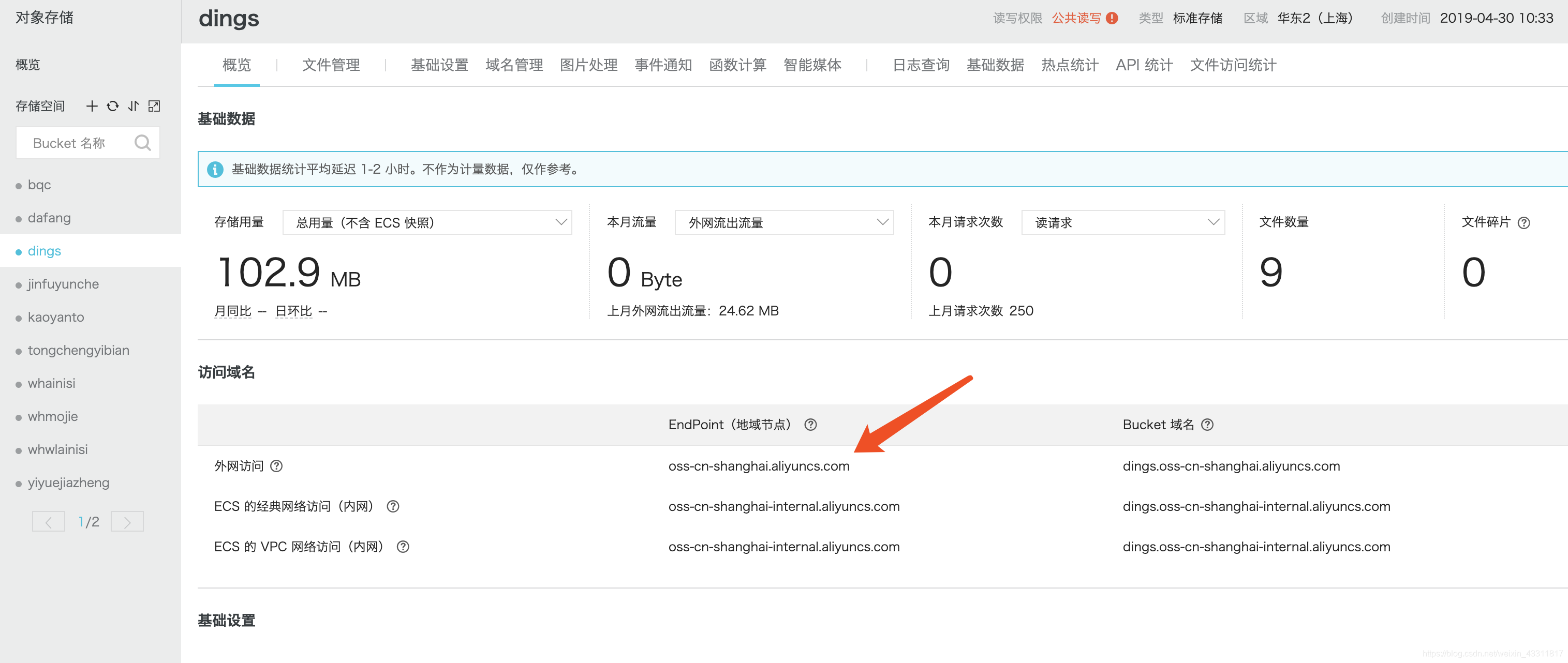Click the 公共读写 permission label
This screenshot has height=663, width=1568.
pyautogui.click(x=1076, y=18)
